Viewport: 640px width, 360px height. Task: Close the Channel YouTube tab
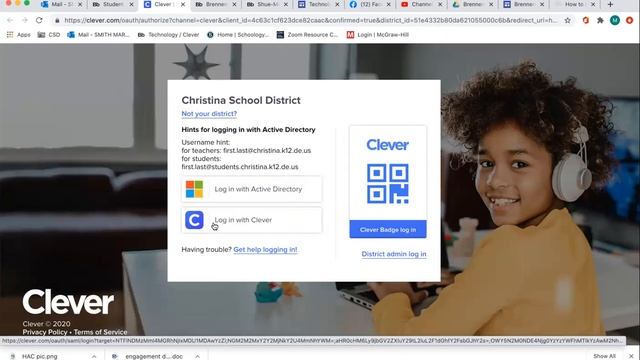[440, 4]
